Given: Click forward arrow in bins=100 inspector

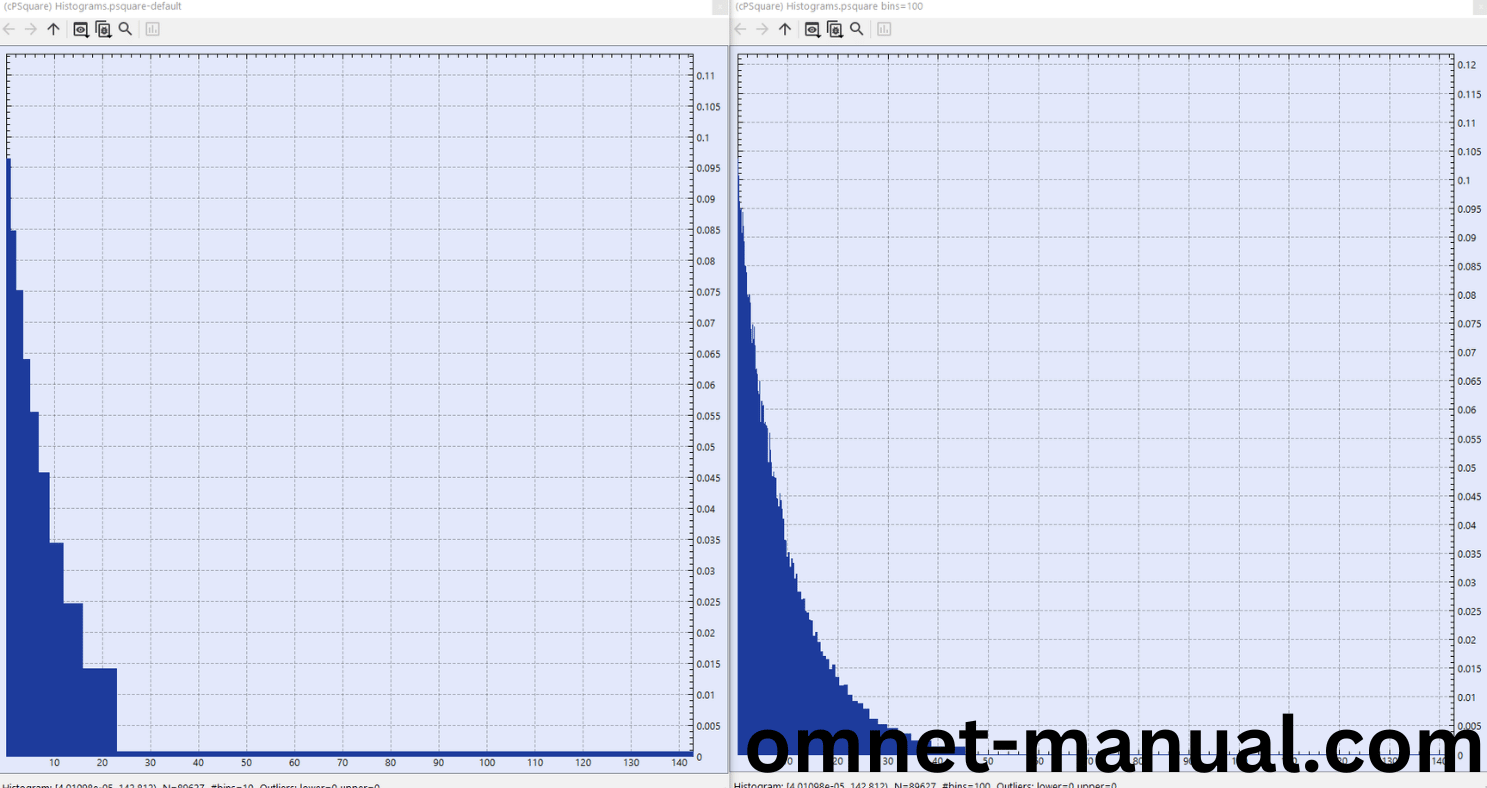Looking at the screenshot, I should (762, 29).
